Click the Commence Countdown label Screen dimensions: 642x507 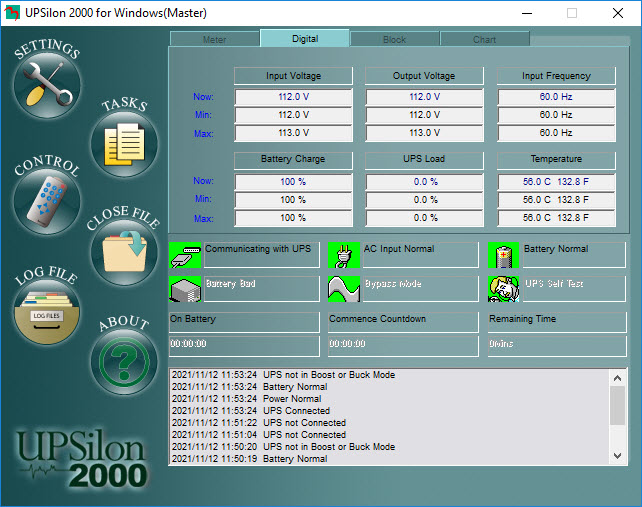pos(403,322)
